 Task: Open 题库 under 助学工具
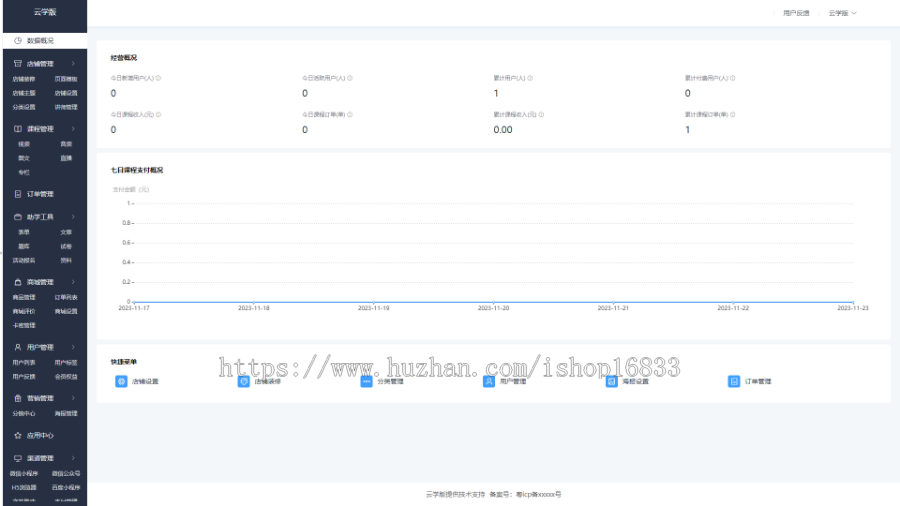tap(24, 246)
